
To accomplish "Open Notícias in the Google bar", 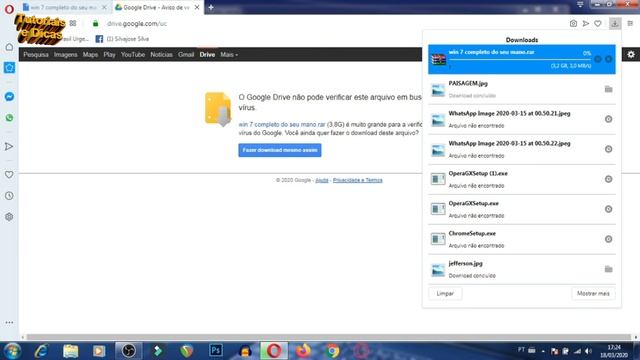I will tap(161, 54).
